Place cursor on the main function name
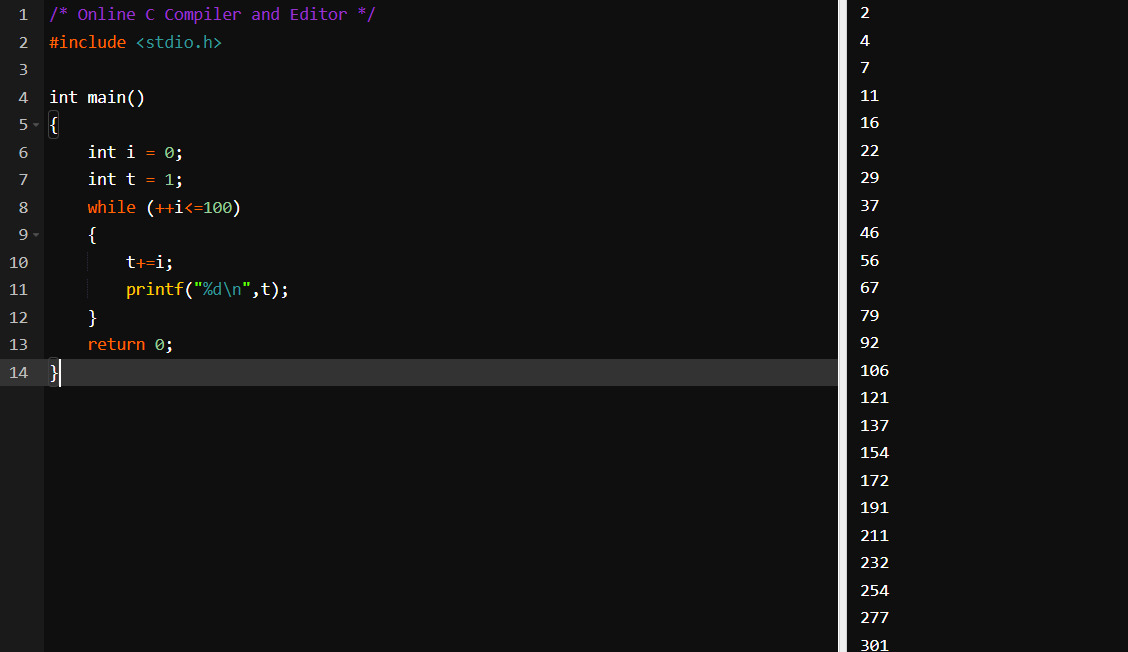The image size is (1128, 652). tap(106, 97)
